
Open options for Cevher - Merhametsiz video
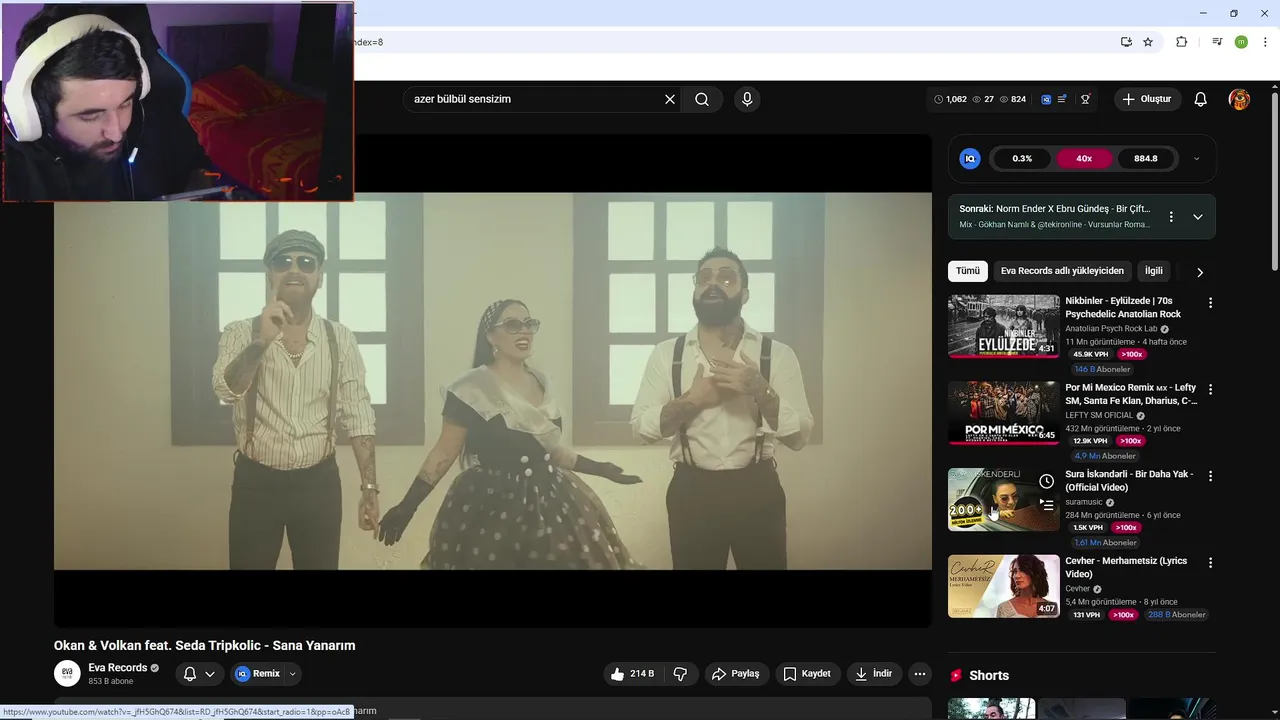click(x=1210, y=563)
